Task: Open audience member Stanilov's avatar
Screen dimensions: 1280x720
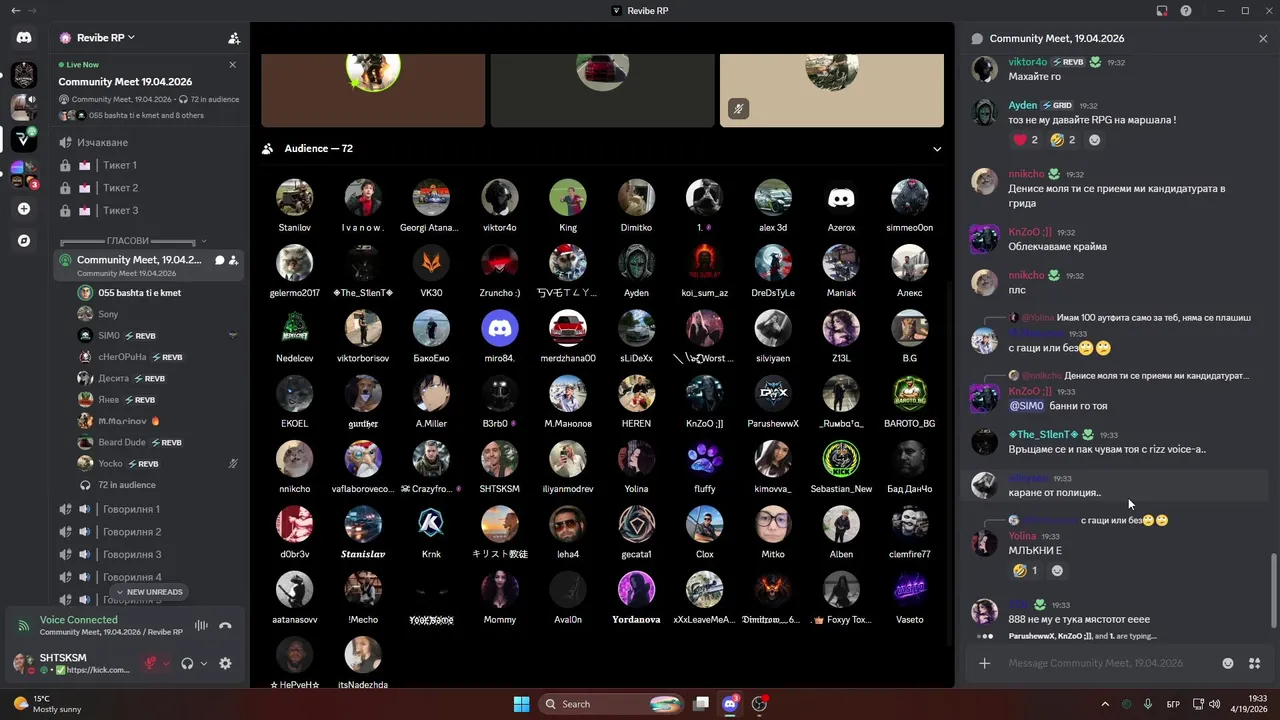Action: pos(294,197)
